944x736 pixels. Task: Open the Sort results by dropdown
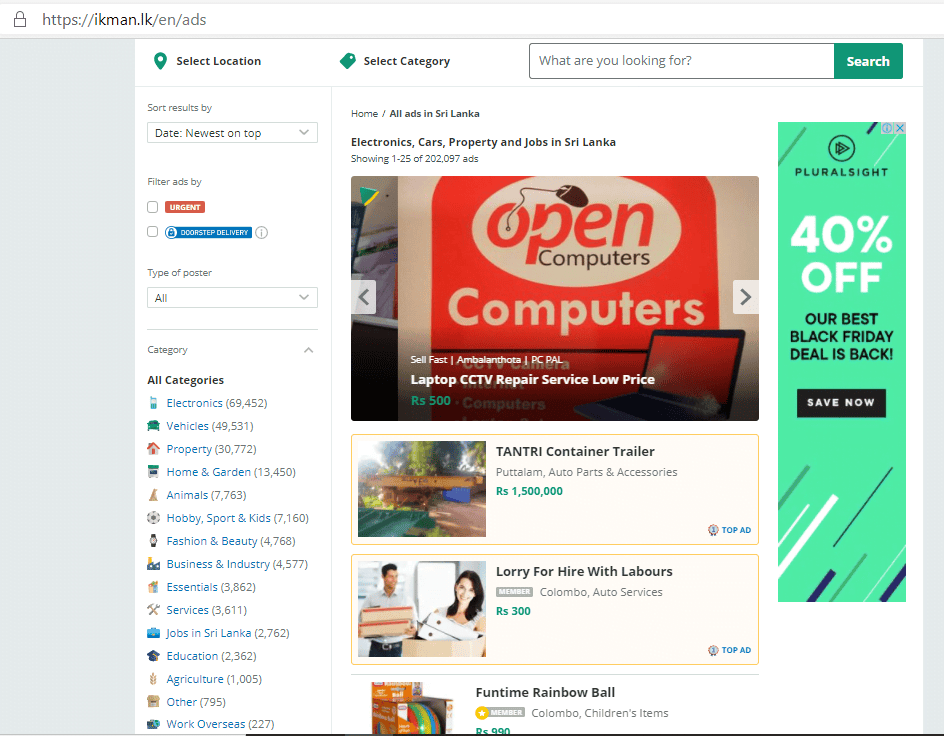[232, 132]
